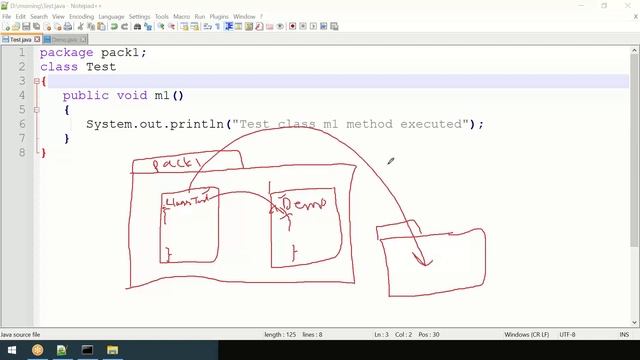Undo the last edit via the toolbar
Viewport: 640px width, 360px height.
tap(114, 27)
